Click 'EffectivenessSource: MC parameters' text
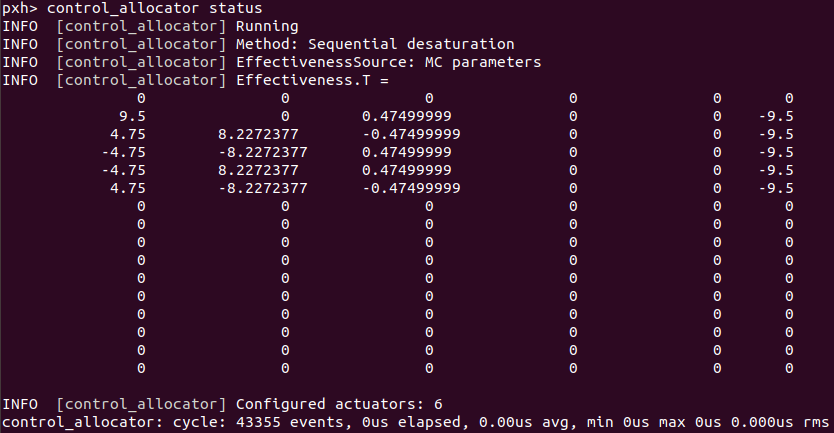The height and width of the screenshot is (433, 834). click(x=388, y=62)
